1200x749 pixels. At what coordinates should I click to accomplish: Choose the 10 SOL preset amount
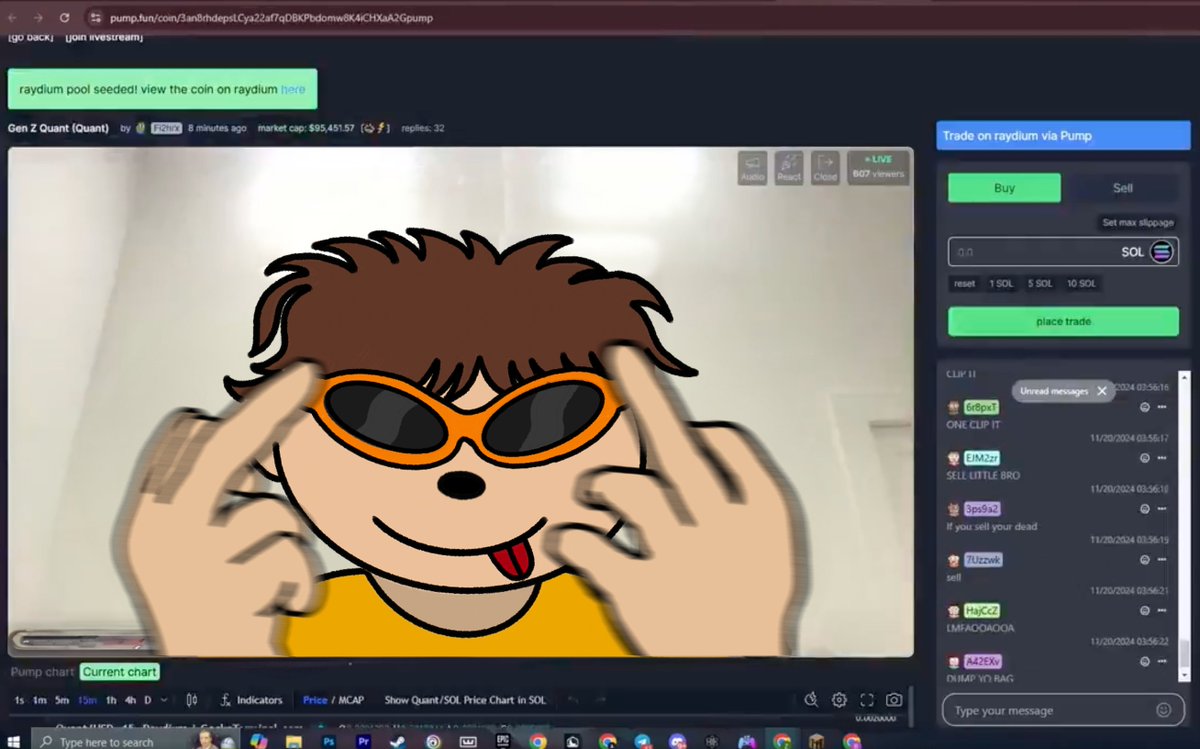pos(1081,284)
